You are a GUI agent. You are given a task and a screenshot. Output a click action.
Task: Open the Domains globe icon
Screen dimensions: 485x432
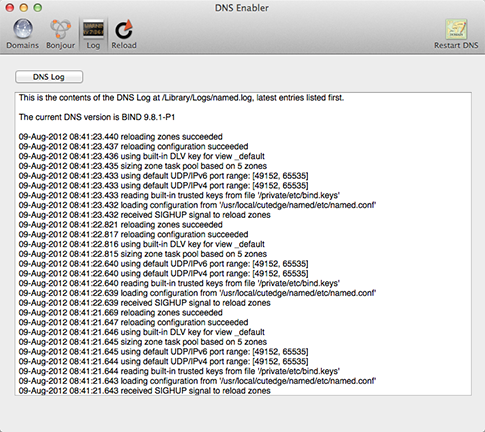point(23,29)
